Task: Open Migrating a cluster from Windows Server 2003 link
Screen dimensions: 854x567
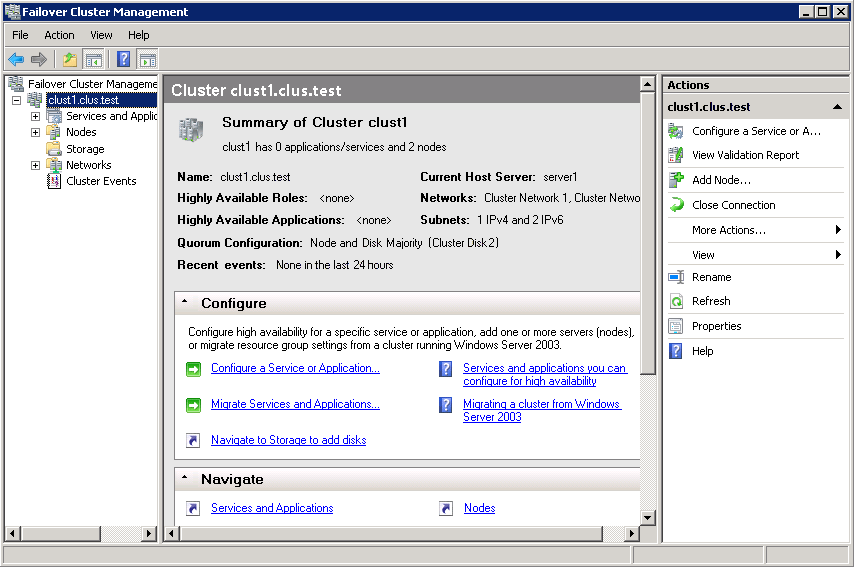Action: click(542, 411)
